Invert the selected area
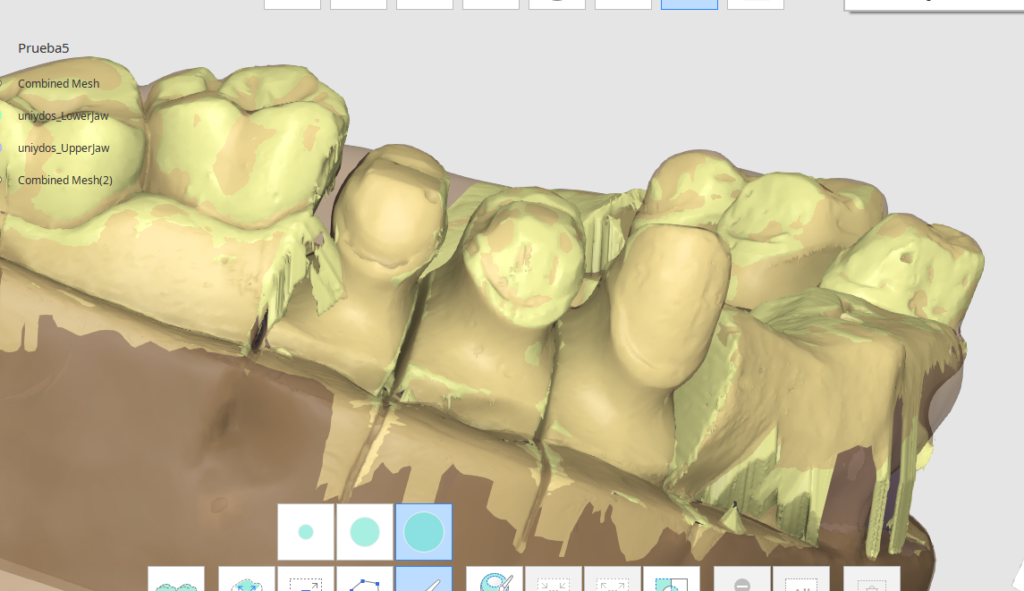This screenshot has height=591, width=1024. click(x=671, y=579)
